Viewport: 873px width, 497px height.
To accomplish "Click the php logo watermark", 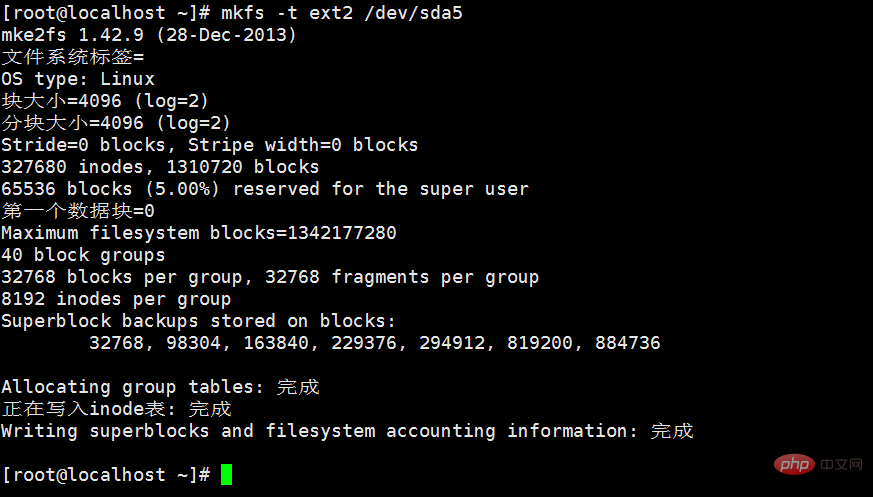I will tap(794, 464).
